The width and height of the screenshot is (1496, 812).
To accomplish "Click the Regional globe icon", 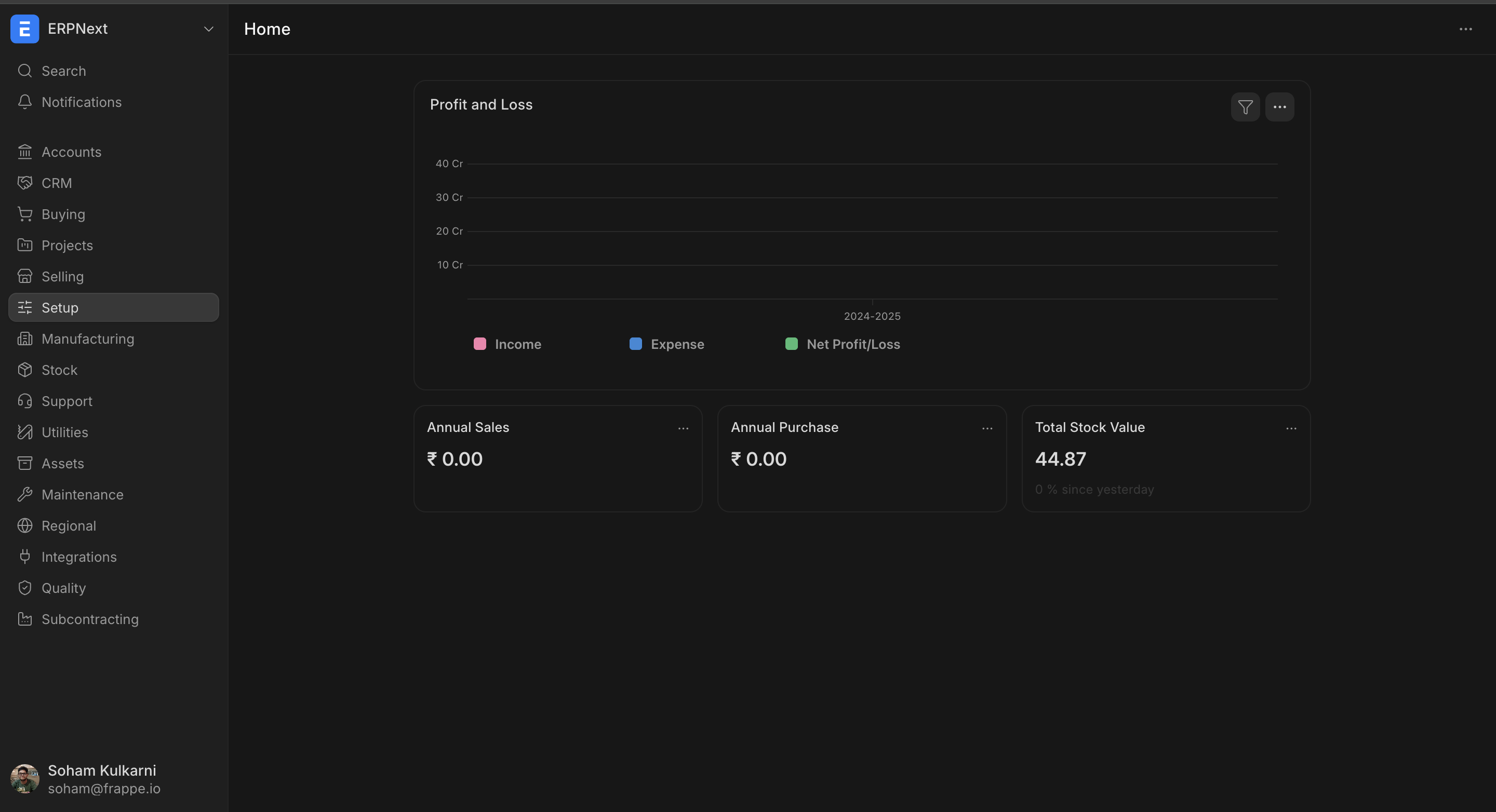I will pos(24,526).
